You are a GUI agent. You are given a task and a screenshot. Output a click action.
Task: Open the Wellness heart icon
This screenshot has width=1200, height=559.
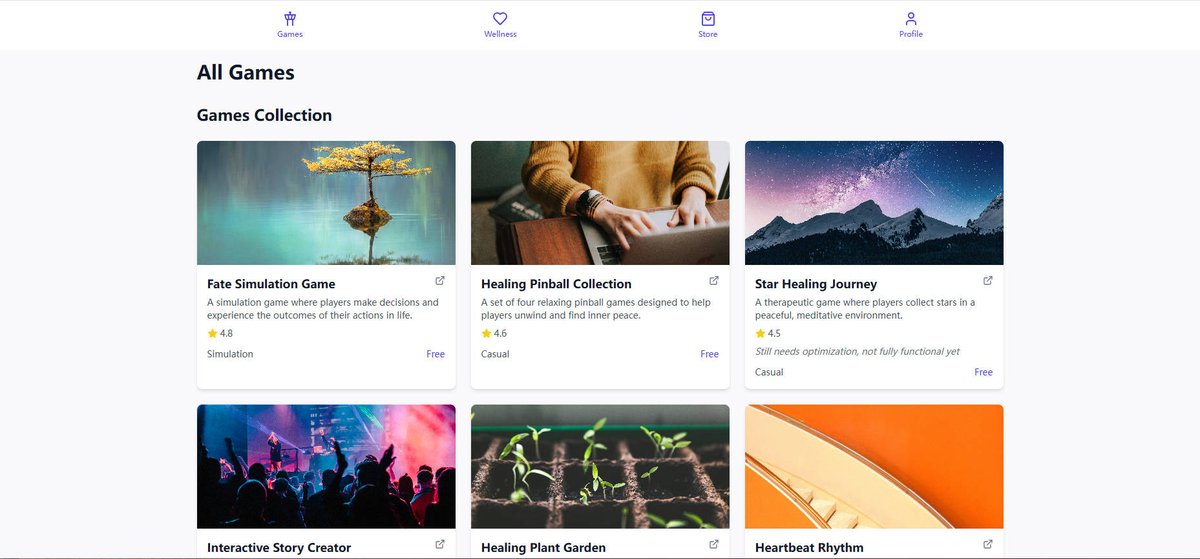point(500,18)
